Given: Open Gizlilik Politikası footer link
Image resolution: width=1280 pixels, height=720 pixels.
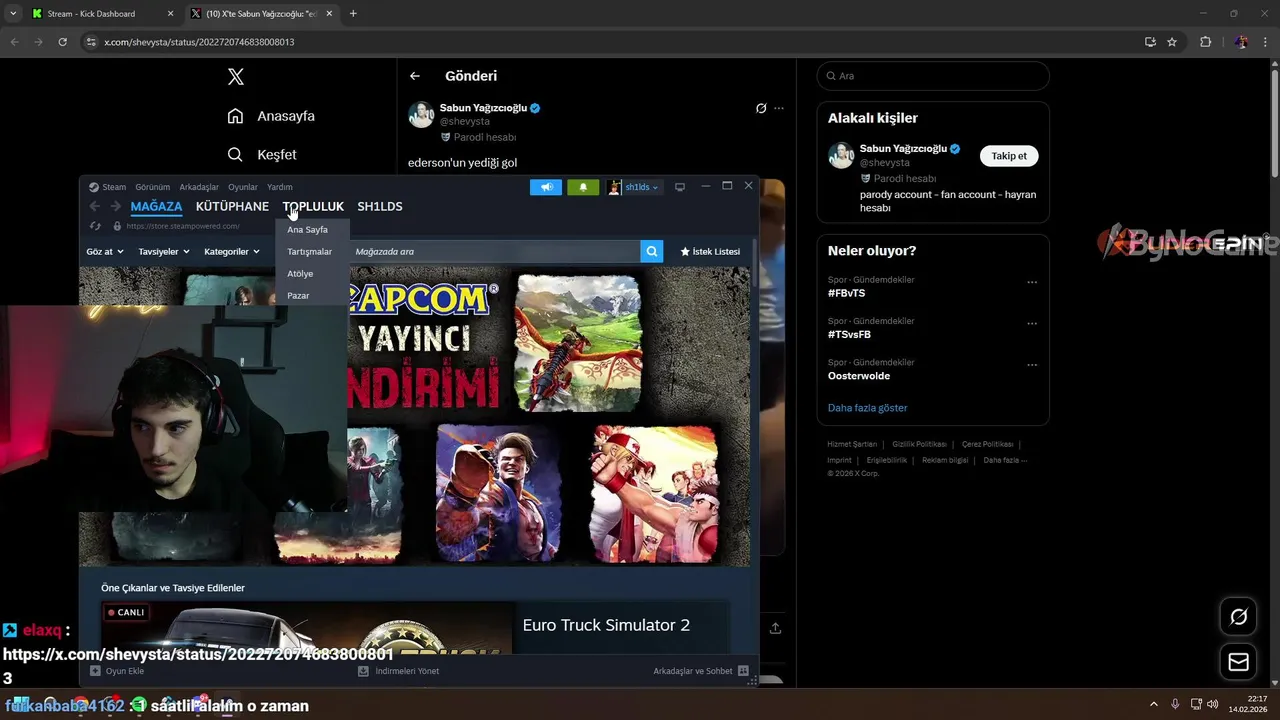Looking at the screenshot, I should pyautogui.click(x=919, y=444).
